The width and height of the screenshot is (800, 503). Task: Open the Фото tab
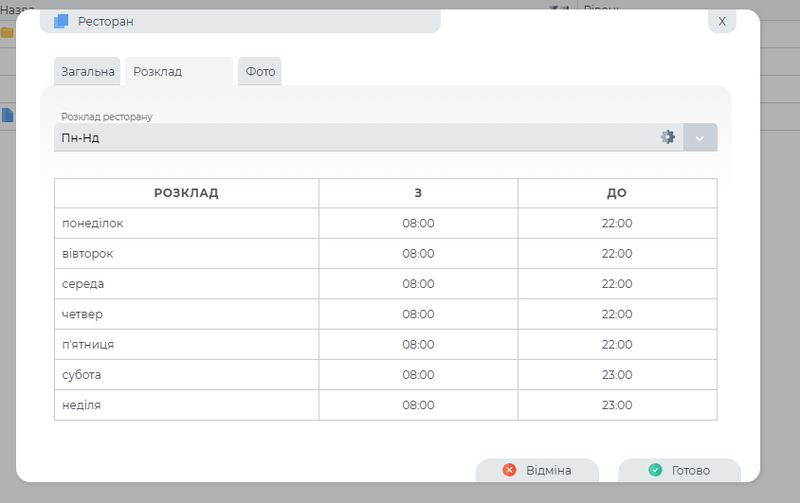coord(260,72)
